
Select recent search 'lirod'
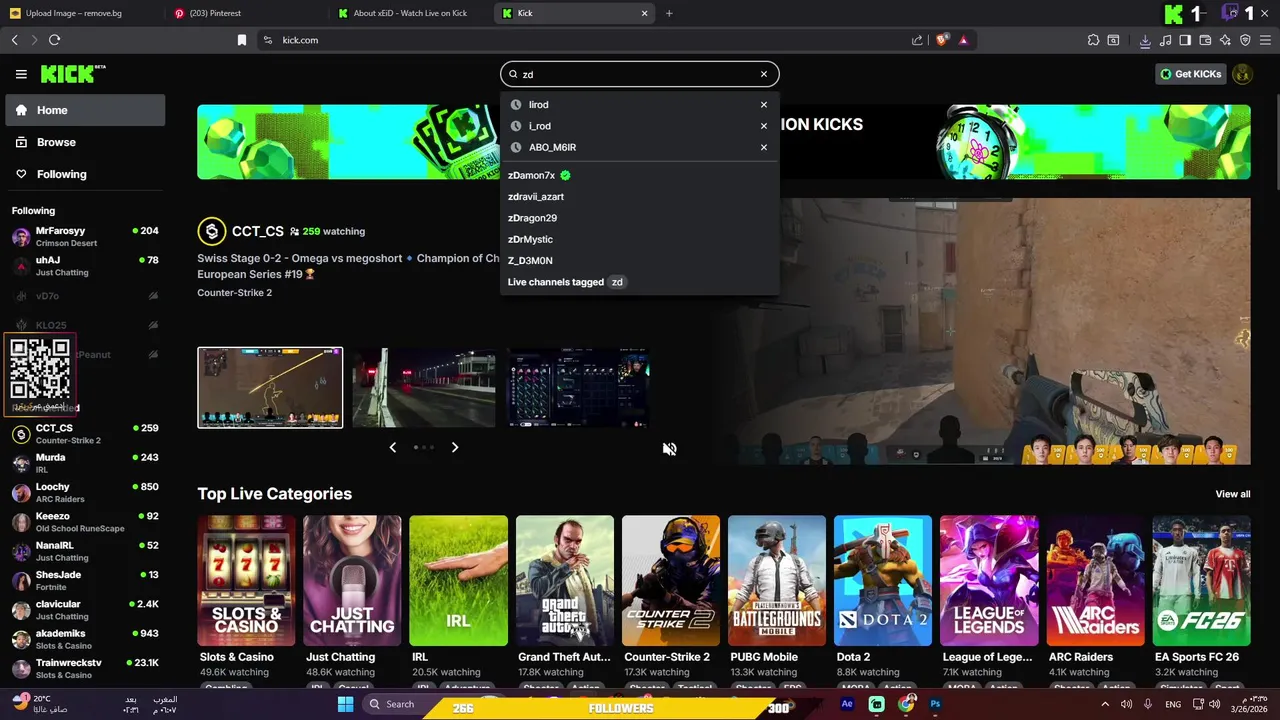[538, 105]
